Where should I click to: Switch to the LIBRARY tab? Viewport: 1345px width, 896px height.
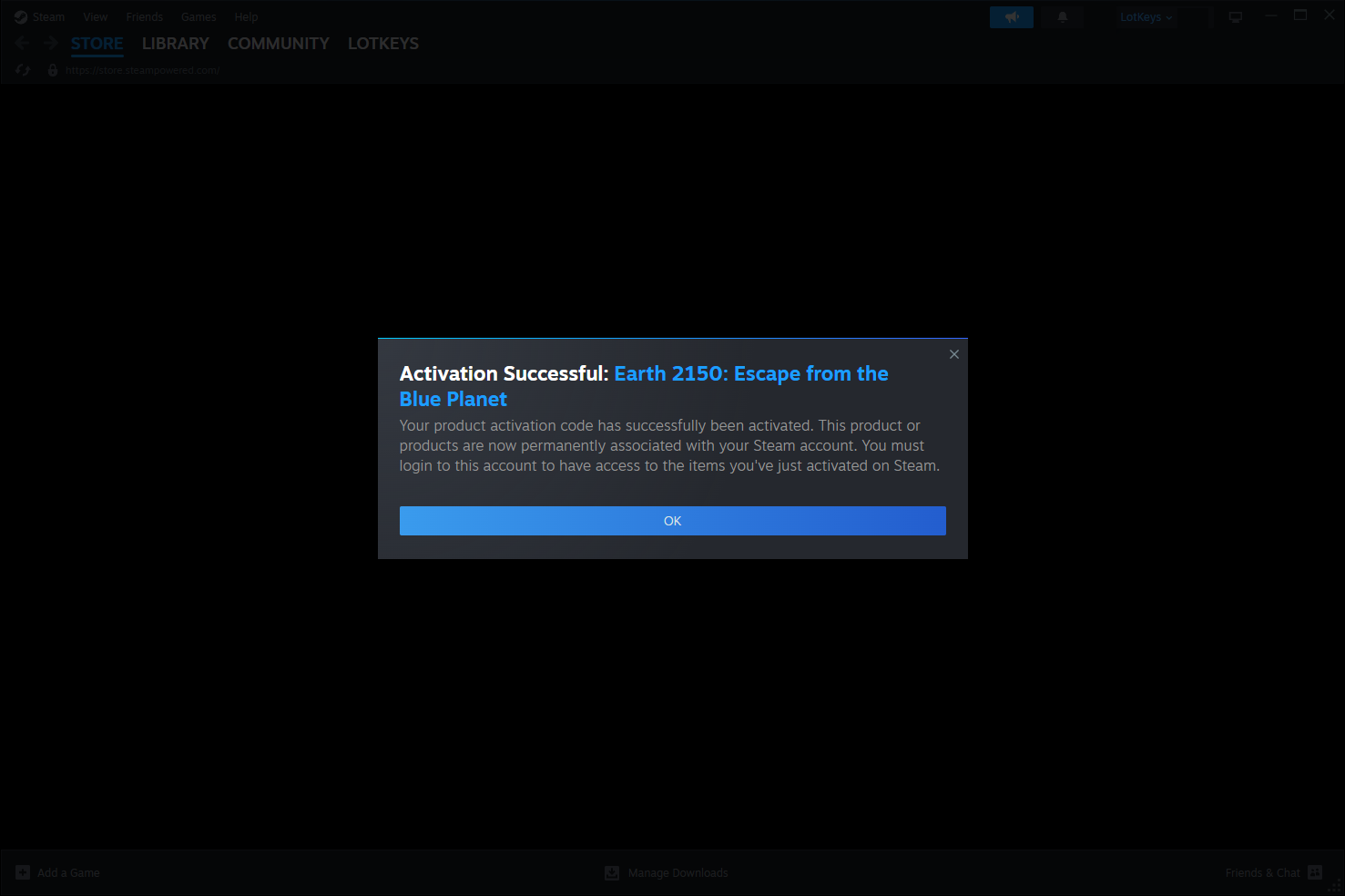tap(176, 43)
